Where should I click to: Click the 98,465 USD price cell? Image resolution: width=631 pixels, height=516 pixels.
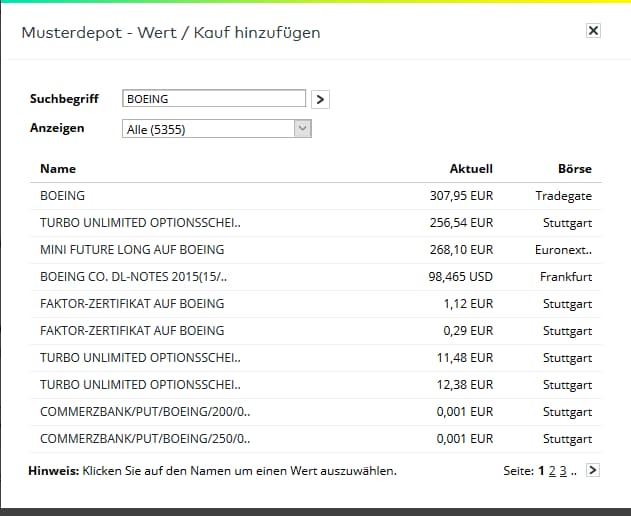click(461, 277)
